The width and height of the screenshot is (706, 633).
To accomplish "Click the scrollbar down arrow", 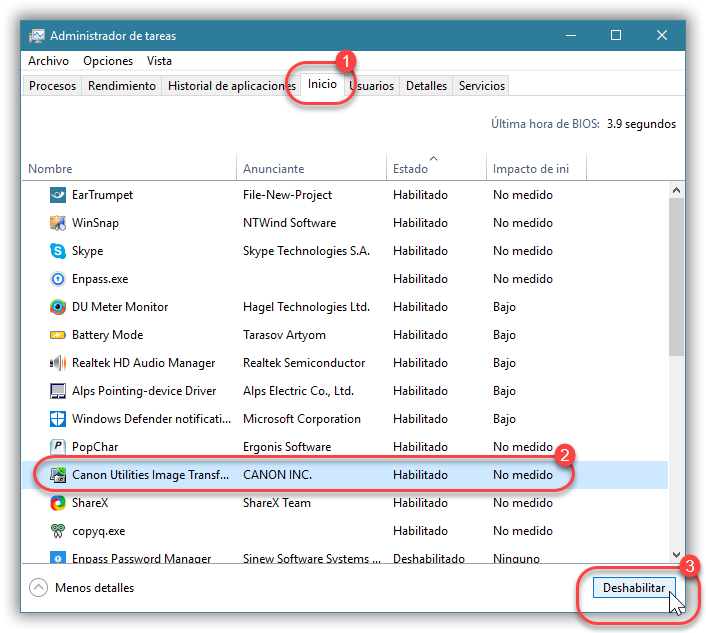I will [676, 555].
